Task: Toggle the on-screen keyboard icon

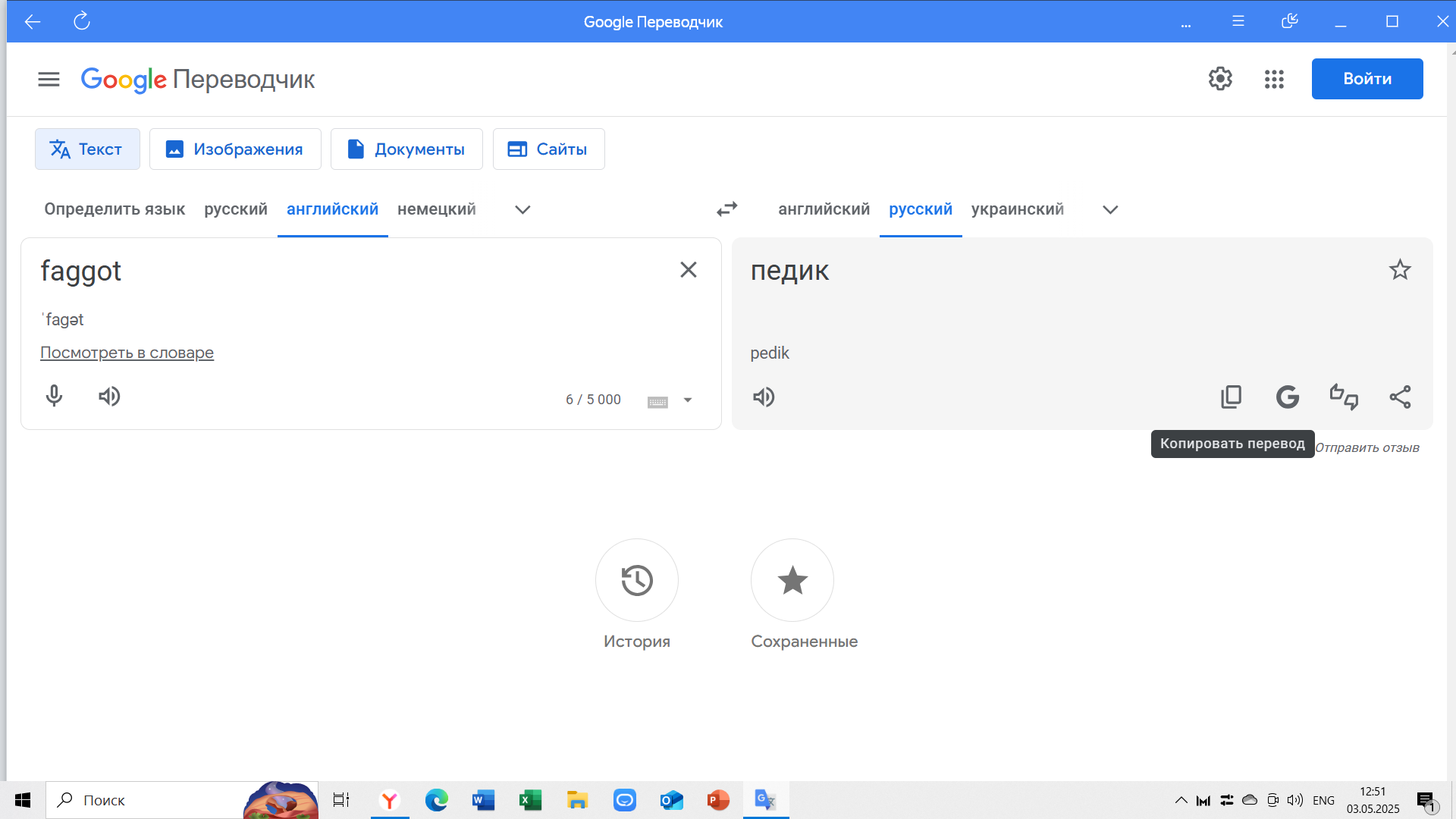Action: [x=657, y=401]
